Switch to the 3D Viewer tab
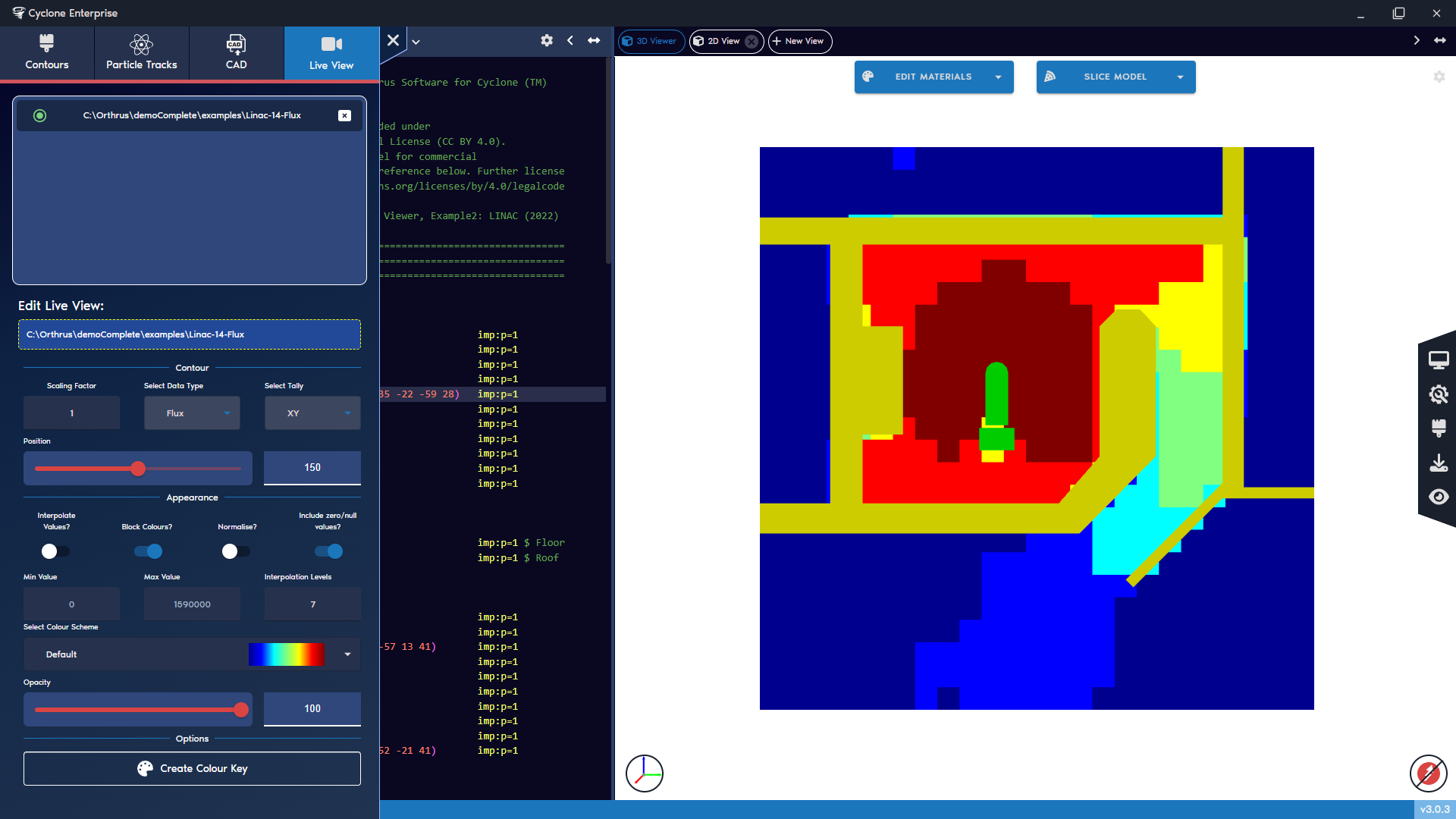The width and height of the screenshot is (1456, 819). (x=651, y=42)
